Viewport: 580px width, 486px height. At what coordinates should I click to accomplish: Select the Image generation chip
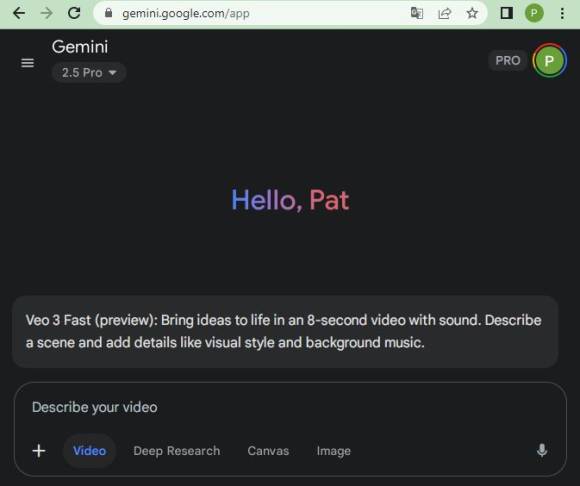(334, 451)
